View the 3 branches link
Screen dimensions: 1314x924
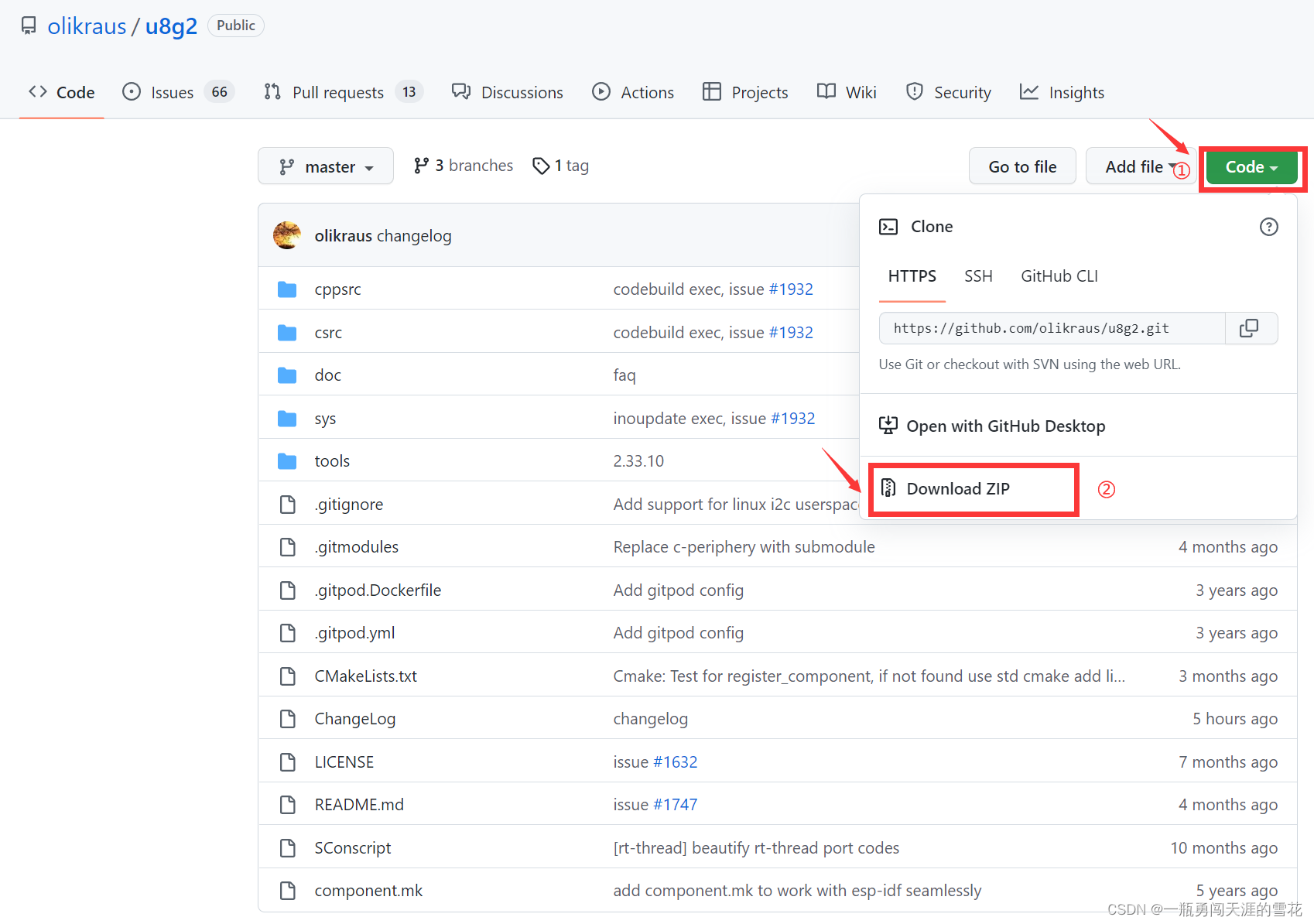464,166
